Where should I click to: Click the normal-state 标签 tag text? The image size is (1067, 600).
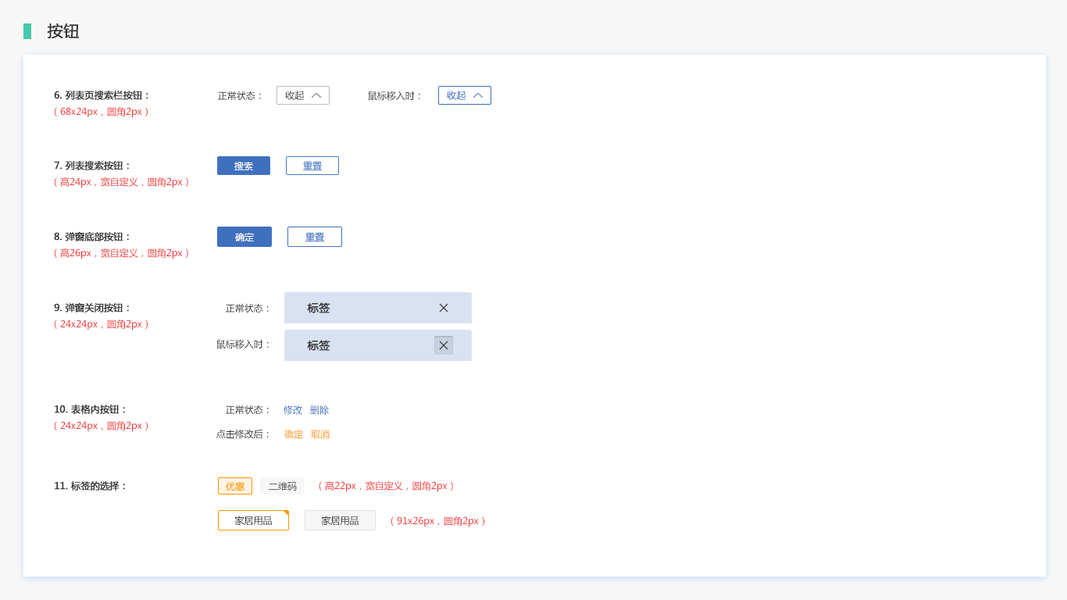coord(318,308)
